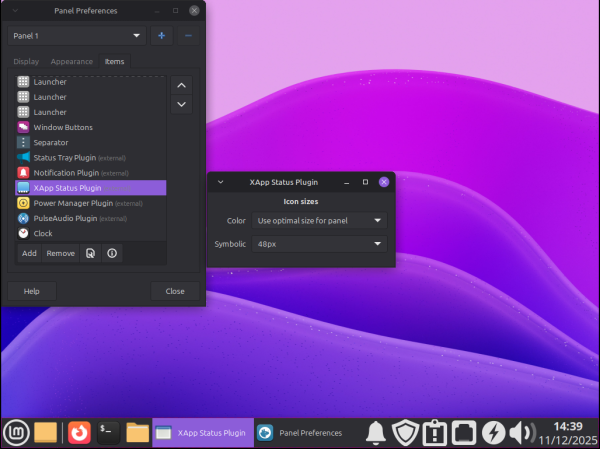Click the volume speaker tray icon
This screenshot has height=449, width=600.
(x=523, y=433)
